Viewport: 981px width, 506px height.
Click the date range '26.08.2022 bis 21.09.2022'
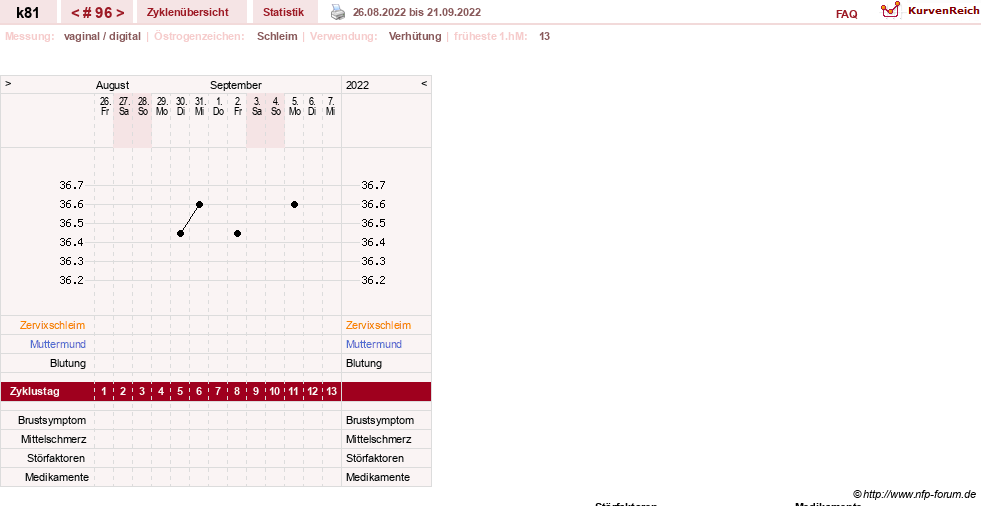click(x=417, y=12)
